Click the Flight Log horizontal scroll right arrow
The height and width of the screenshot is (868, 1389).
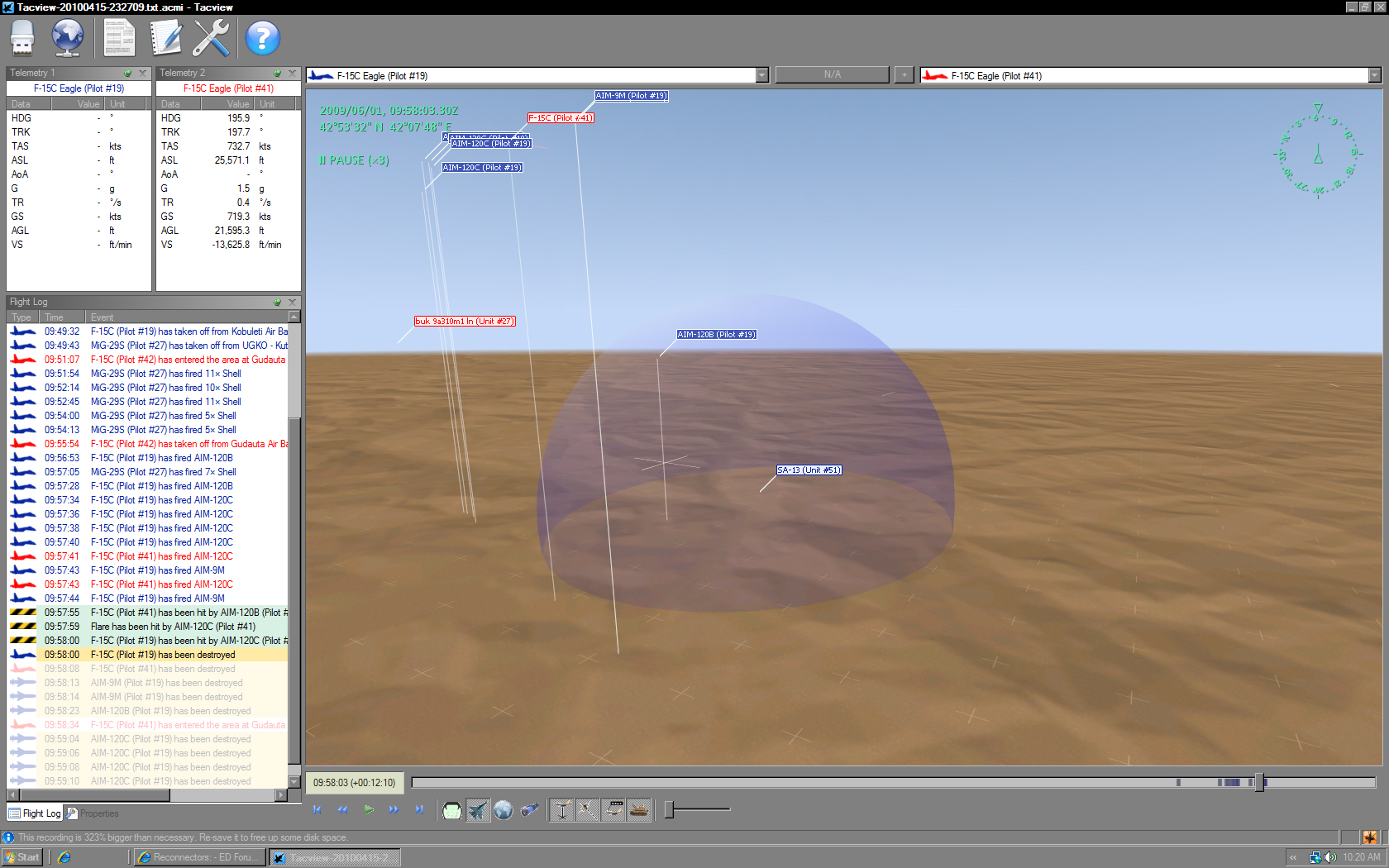[x=281, y=795]
